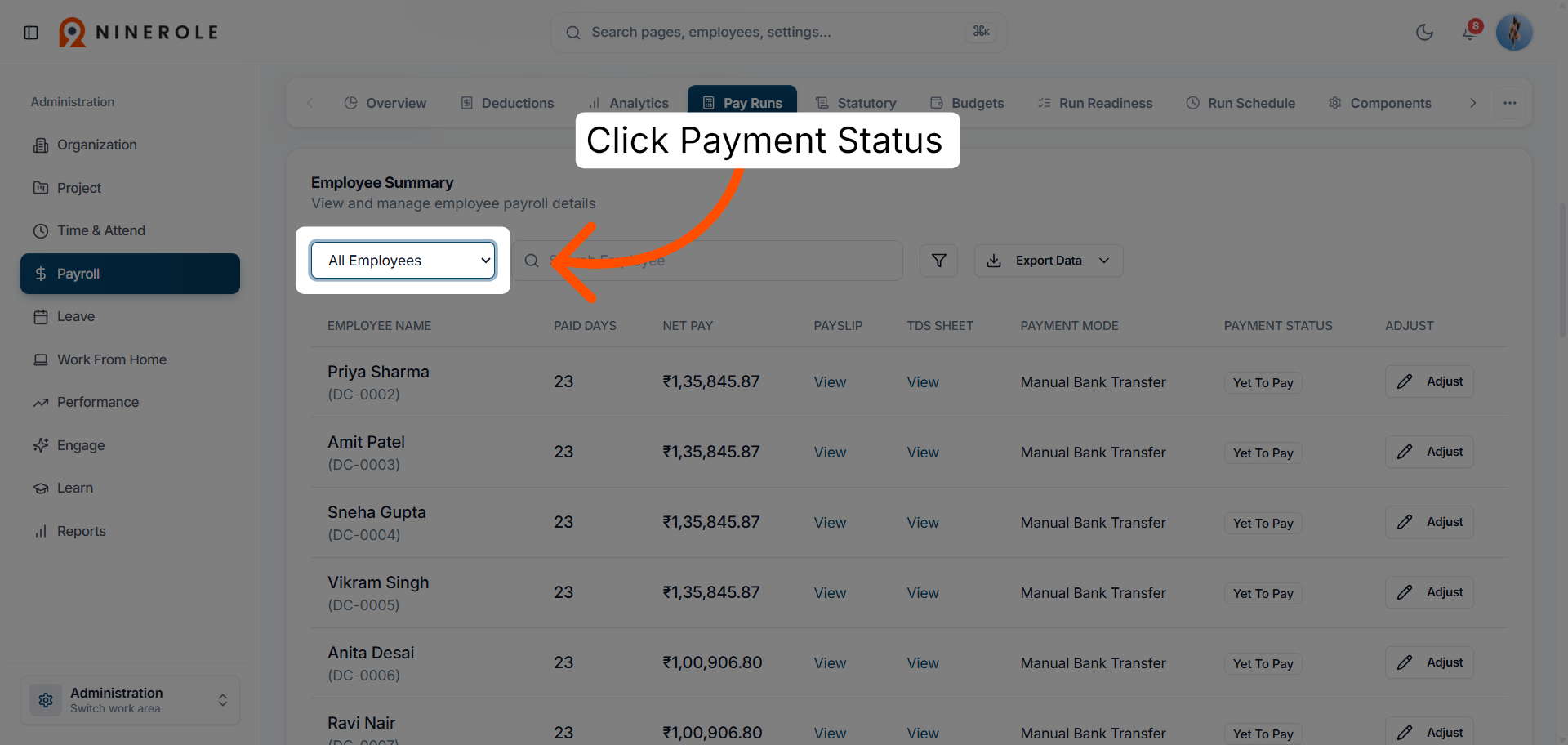Switch to the Statutory tab
Viewport: 1568px width, 745px height.
click(x=856, y=103)
